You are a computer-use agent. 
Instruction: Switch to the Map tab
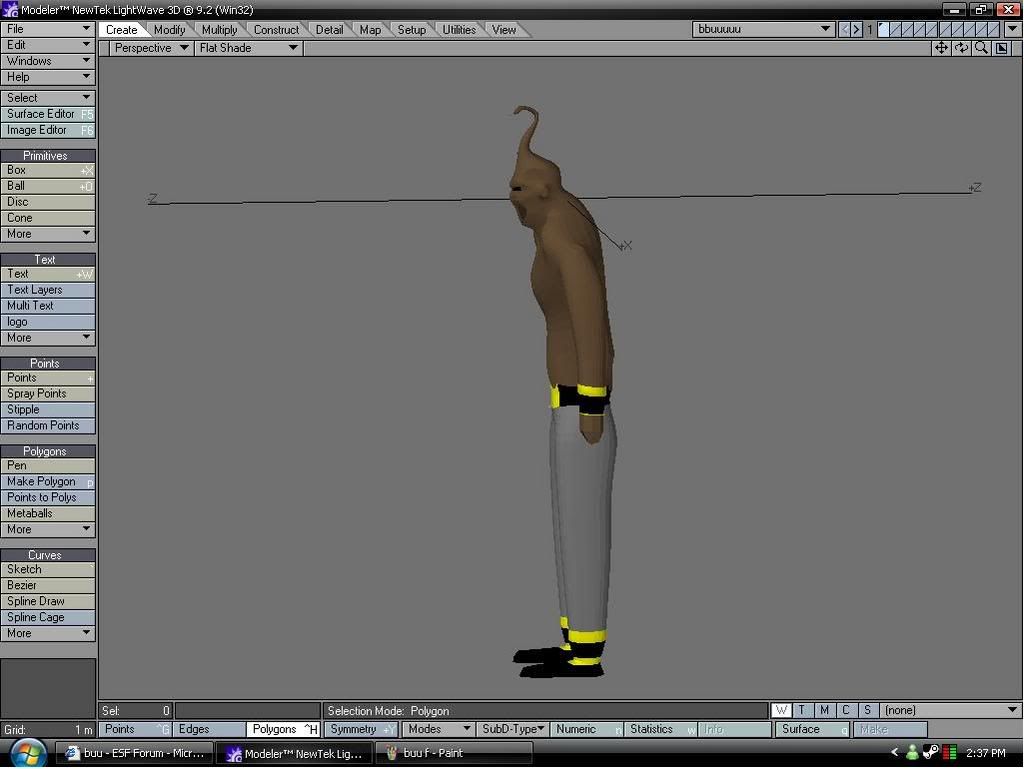[x=370, y=30]
